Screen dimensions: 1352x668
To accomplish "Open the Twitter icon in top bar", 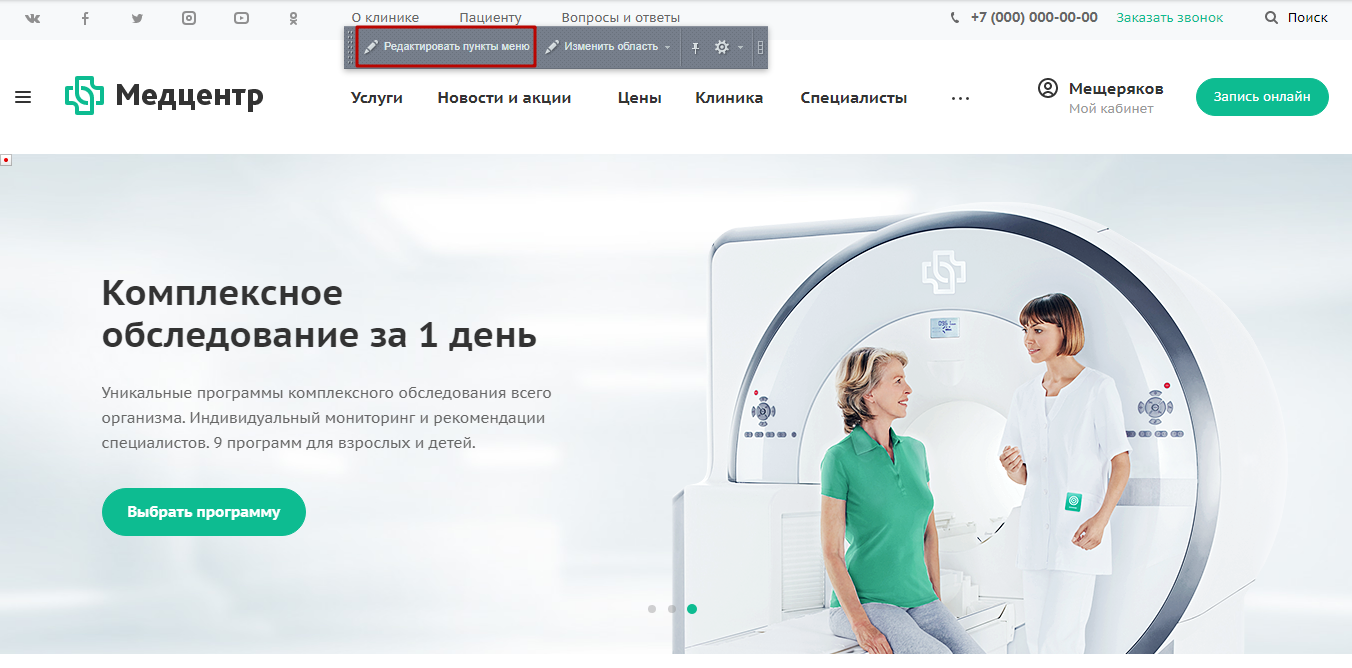I will (x=137, y=18).
